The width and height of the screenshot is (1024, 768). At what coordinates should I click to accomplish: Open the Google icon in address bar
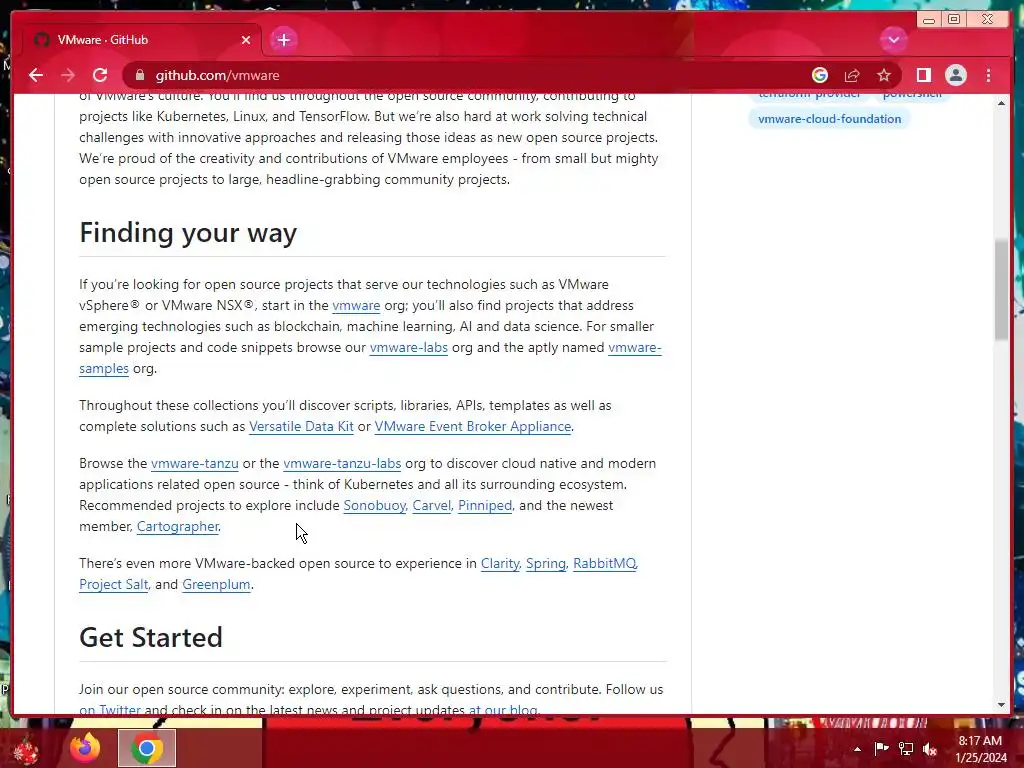pyautogui.click(x=820, y=75)
